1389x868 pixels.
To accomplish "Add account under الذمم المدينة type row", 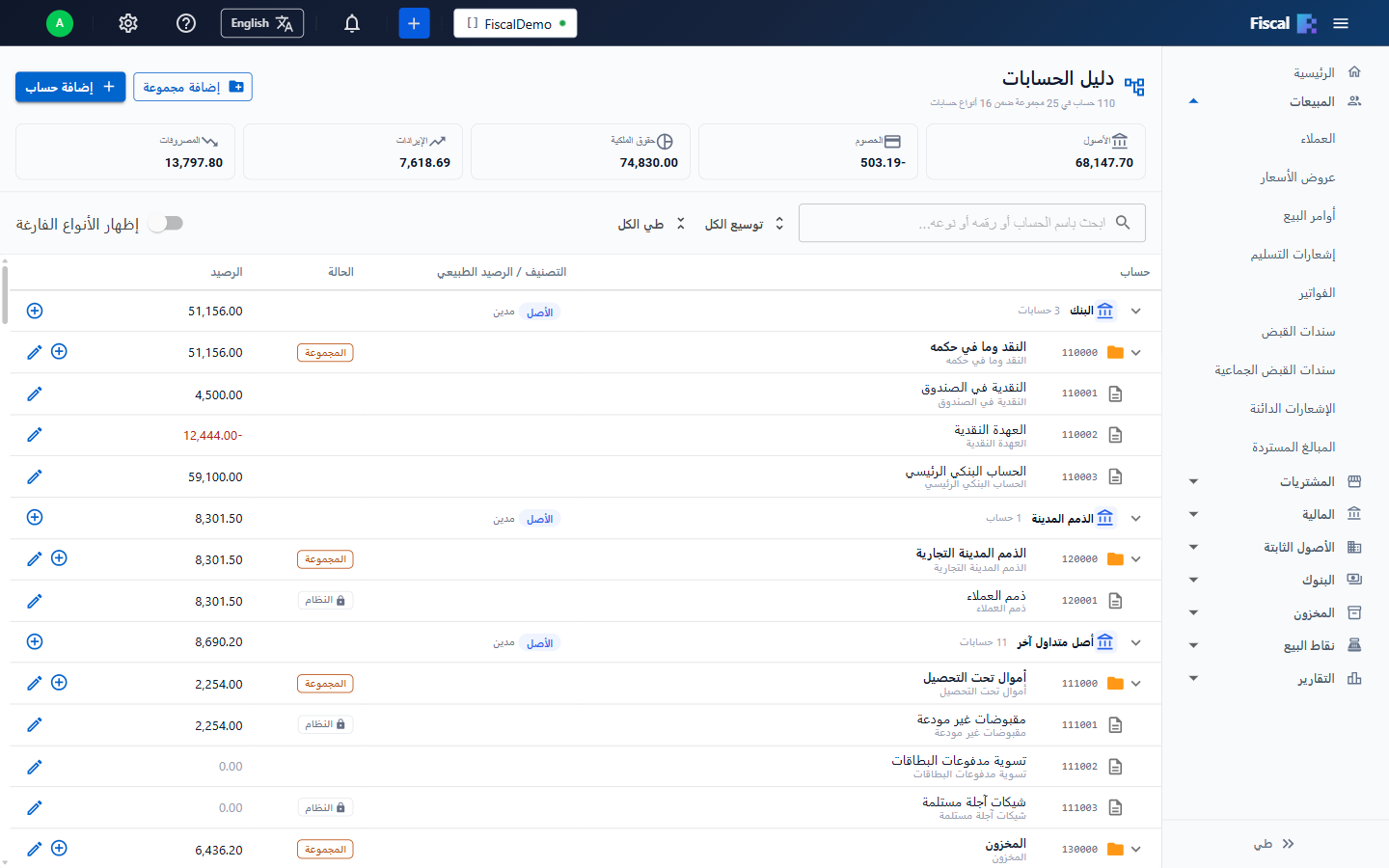I will [35, 518].
